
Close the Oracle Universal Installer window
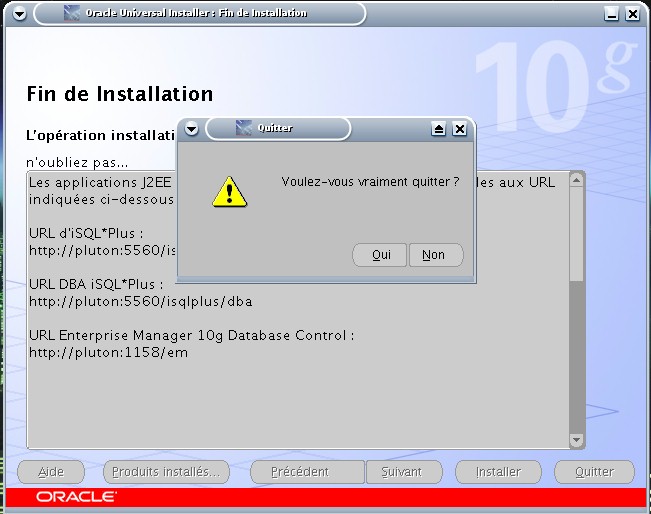pyautogui.click(x=632, y=14)
